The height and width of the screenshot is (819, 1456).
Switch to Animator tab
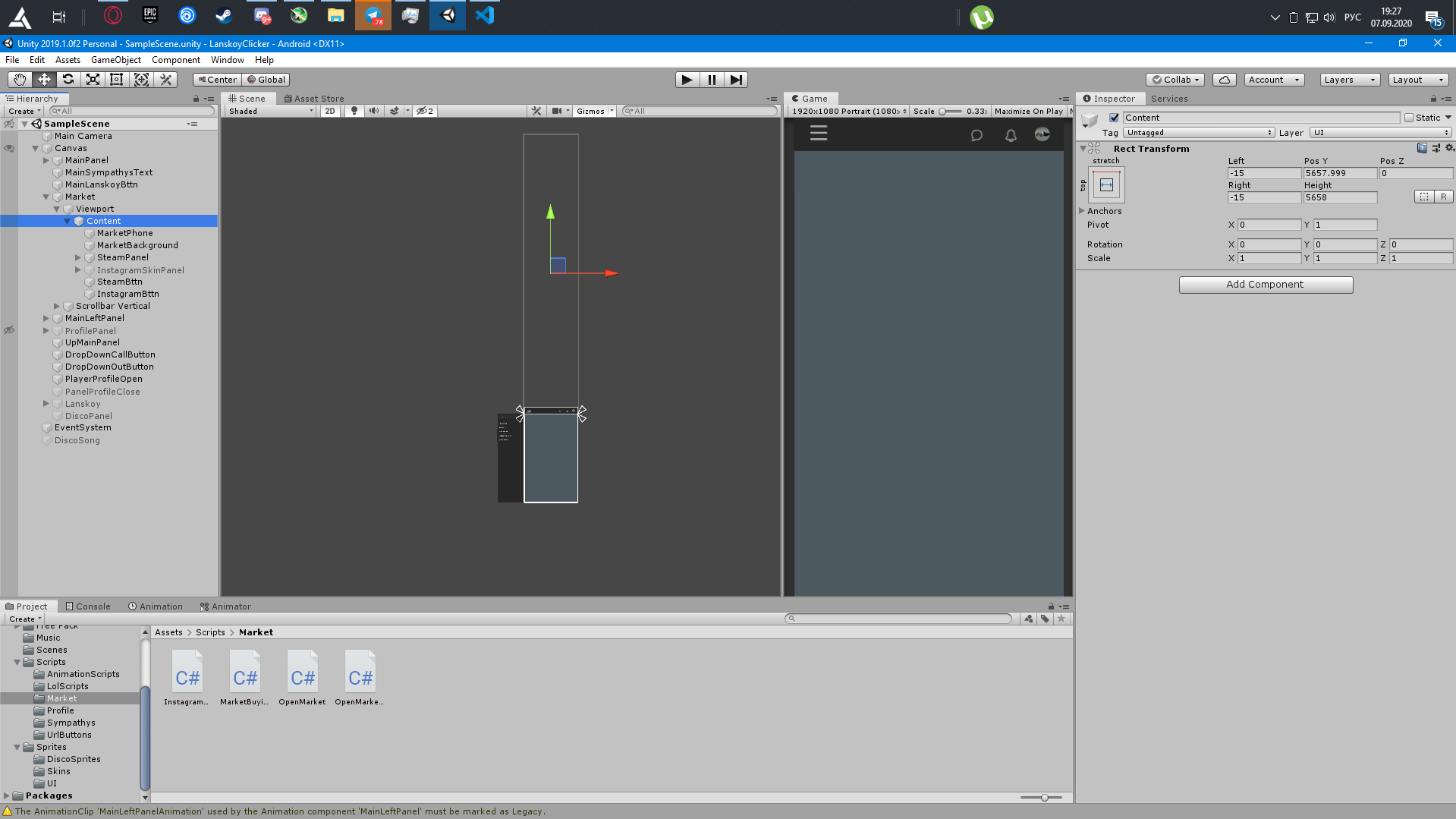[x=225, y=606]
